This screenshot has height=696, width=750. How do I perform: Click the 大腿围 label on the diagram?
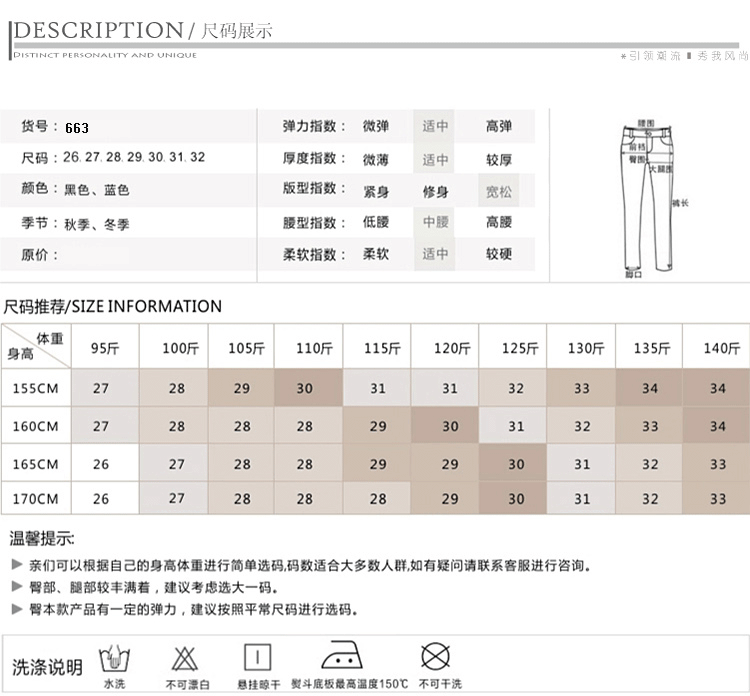[x=661, y=169]
